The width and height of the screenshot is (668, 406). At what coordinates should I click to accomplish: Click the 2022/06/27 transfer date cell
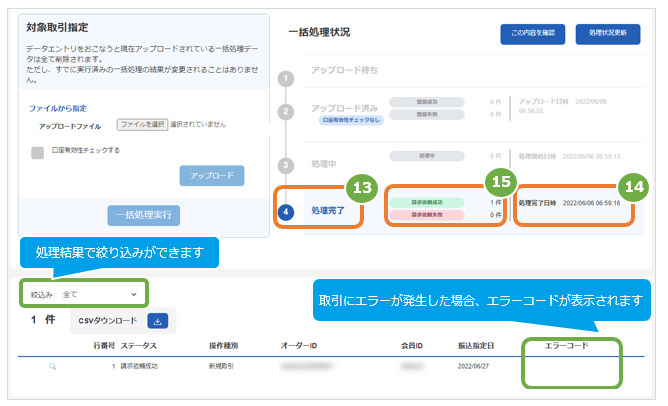pyautogui.click(x=473, y=366)
